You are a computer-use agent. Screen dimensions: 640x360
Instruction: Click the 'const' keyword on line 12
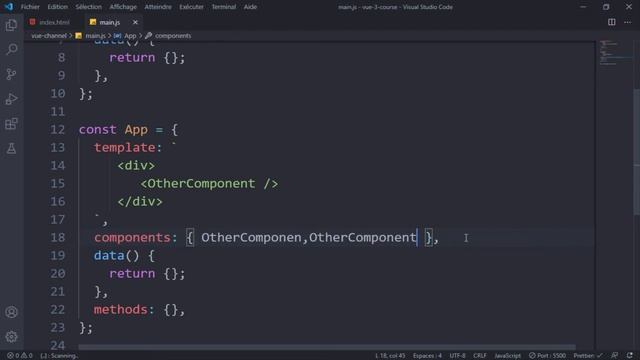click(x=98, y=129)
